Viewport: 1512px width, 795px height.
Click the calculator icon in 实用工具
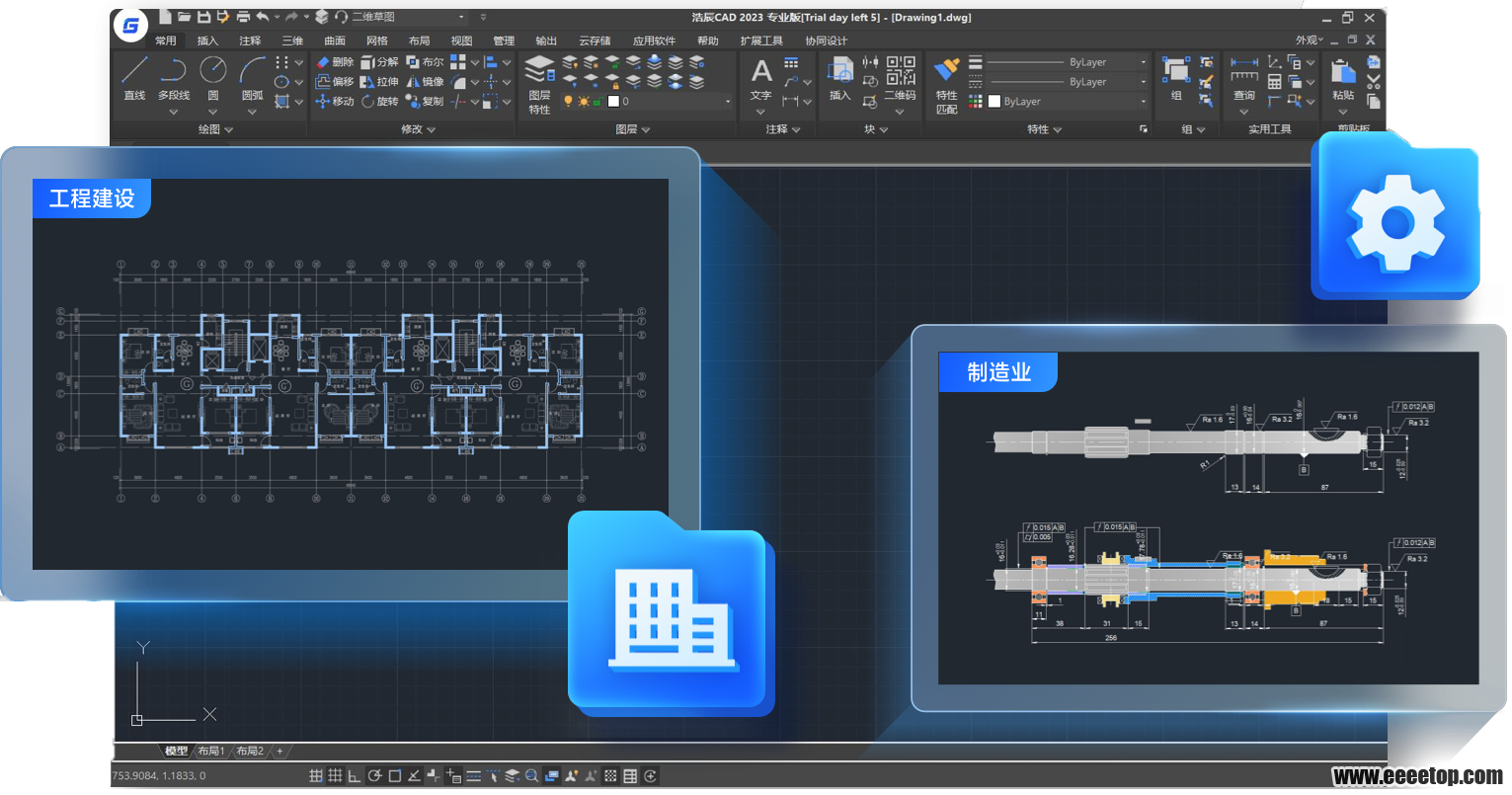(x=1275, y=82)
